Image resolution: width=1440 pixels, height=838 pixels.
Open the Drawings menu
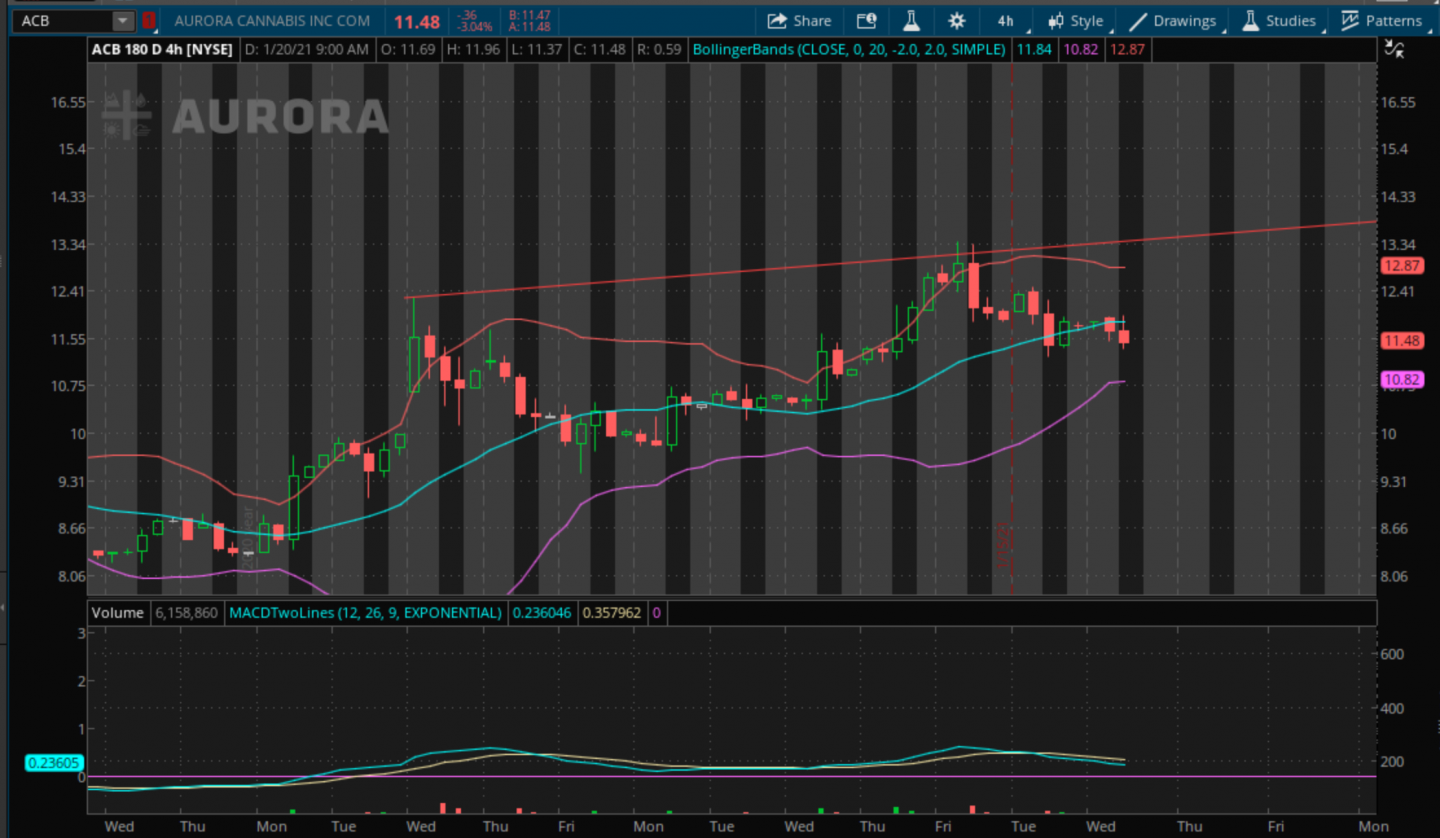point(1173,21)
